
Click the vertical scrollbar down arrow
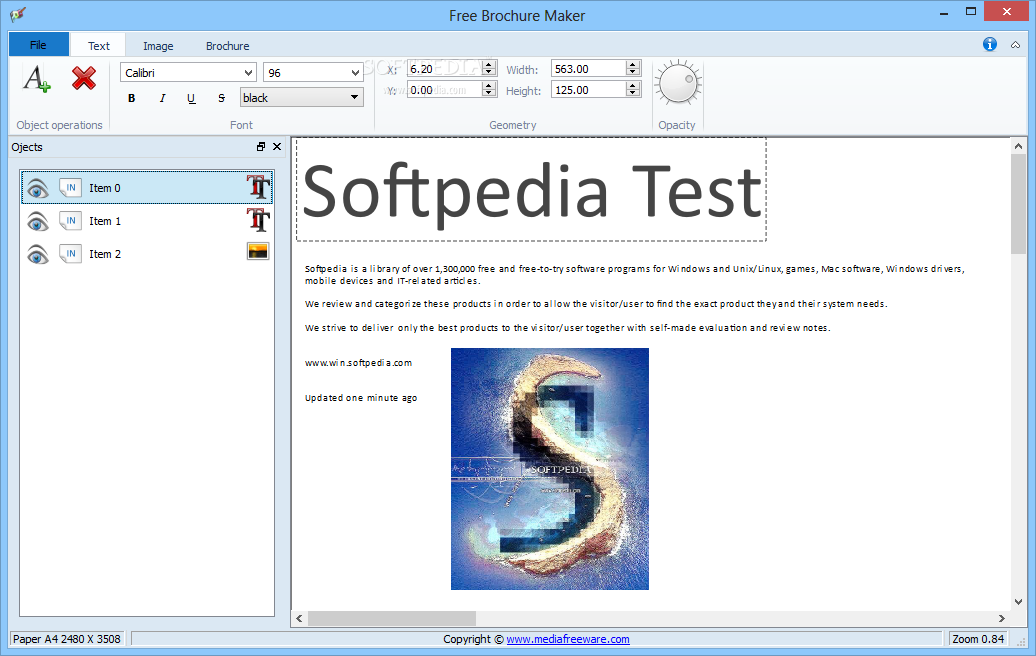click(1018, 602)
